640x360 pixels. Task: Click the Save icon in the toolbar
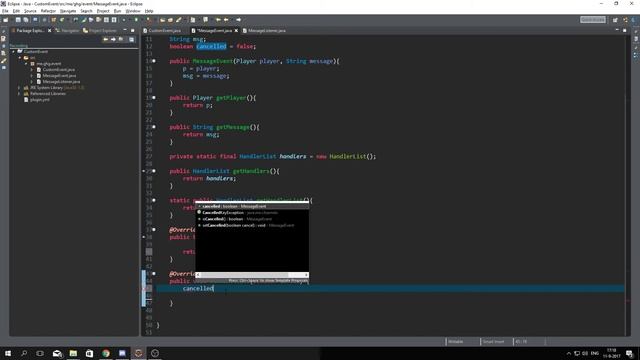click(x=18, y=20)
